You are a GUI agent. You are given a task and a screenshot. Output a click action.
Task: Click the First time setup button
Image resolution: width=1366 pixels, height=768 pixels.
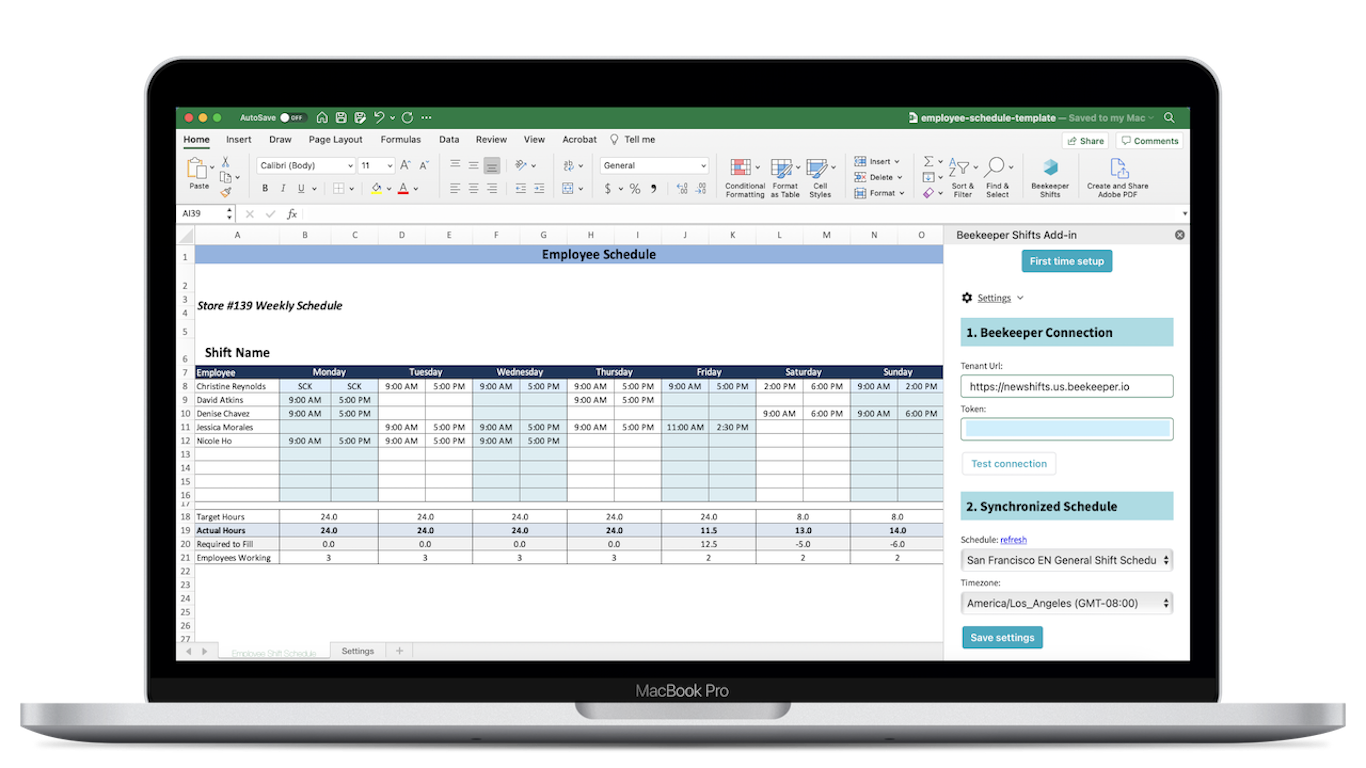tap(1067, 261)
